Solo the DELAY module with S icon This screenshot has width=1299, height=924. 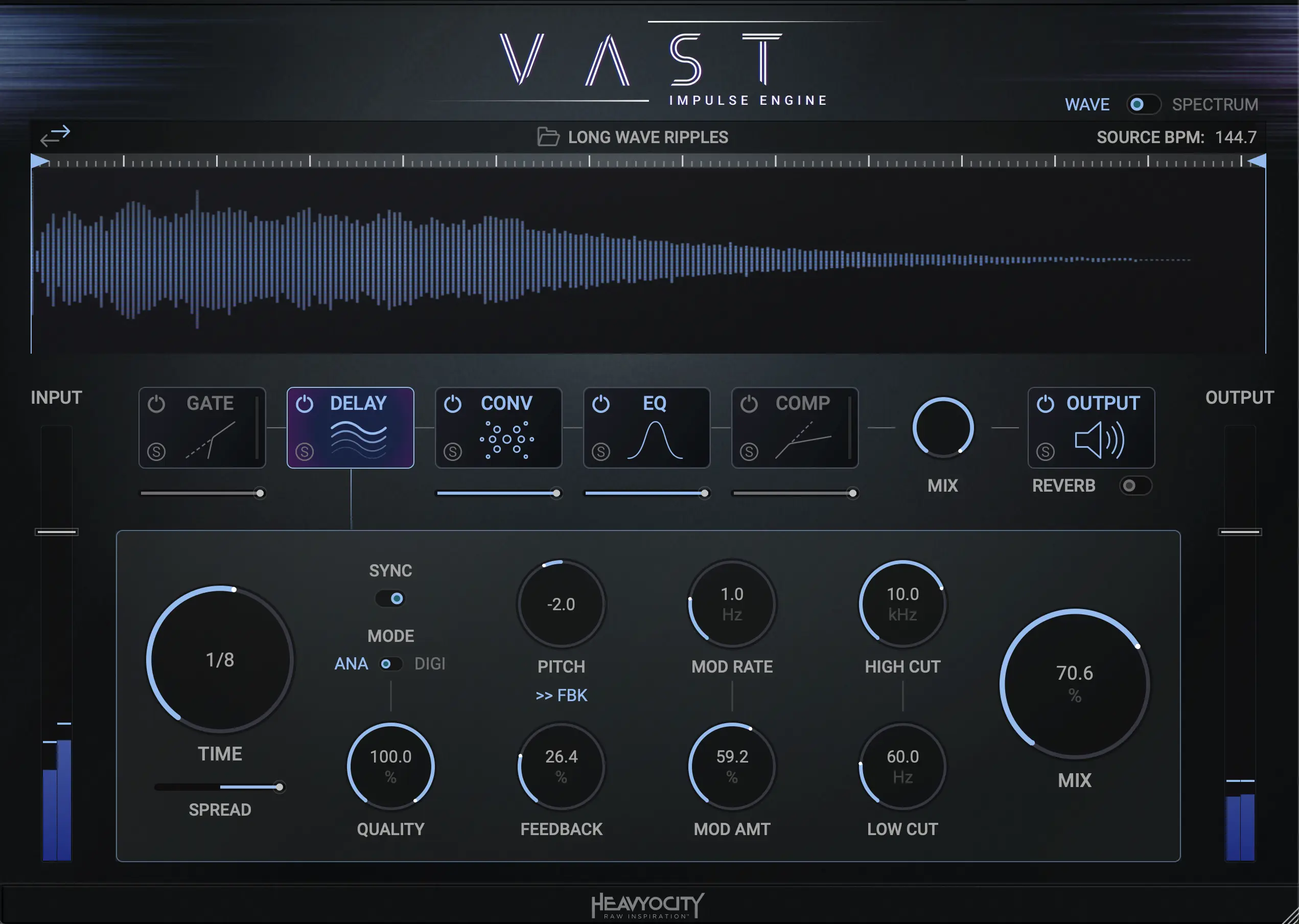tap(305, 452)
